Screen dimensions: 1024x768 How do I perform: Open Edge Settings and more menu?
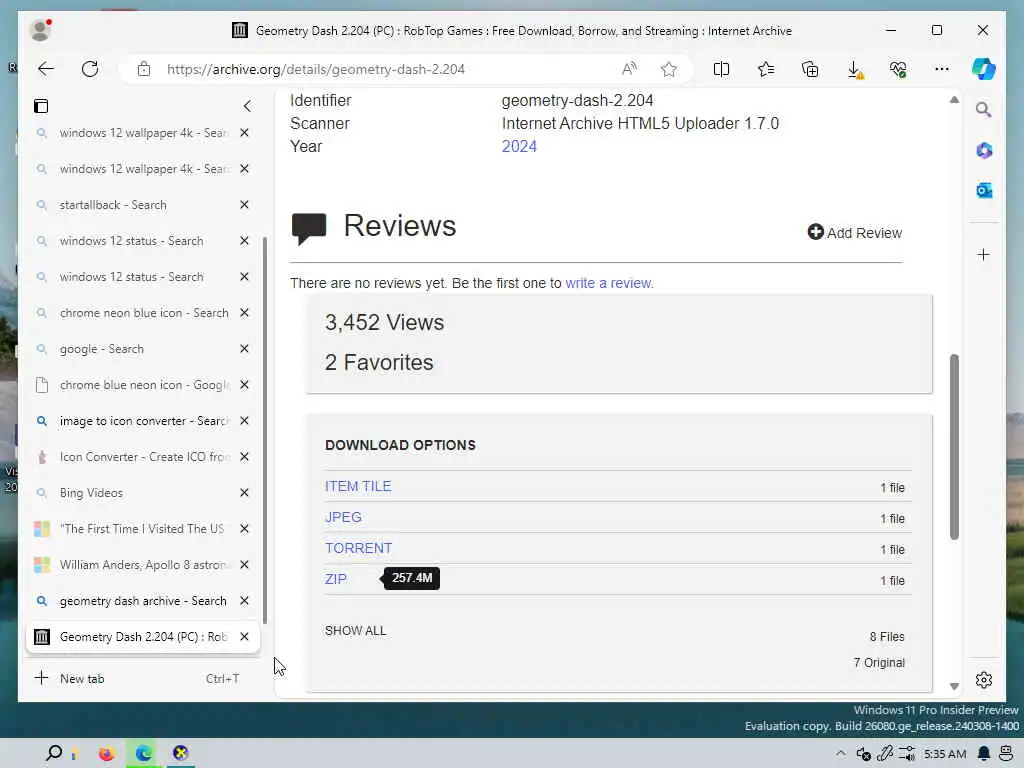942,69
